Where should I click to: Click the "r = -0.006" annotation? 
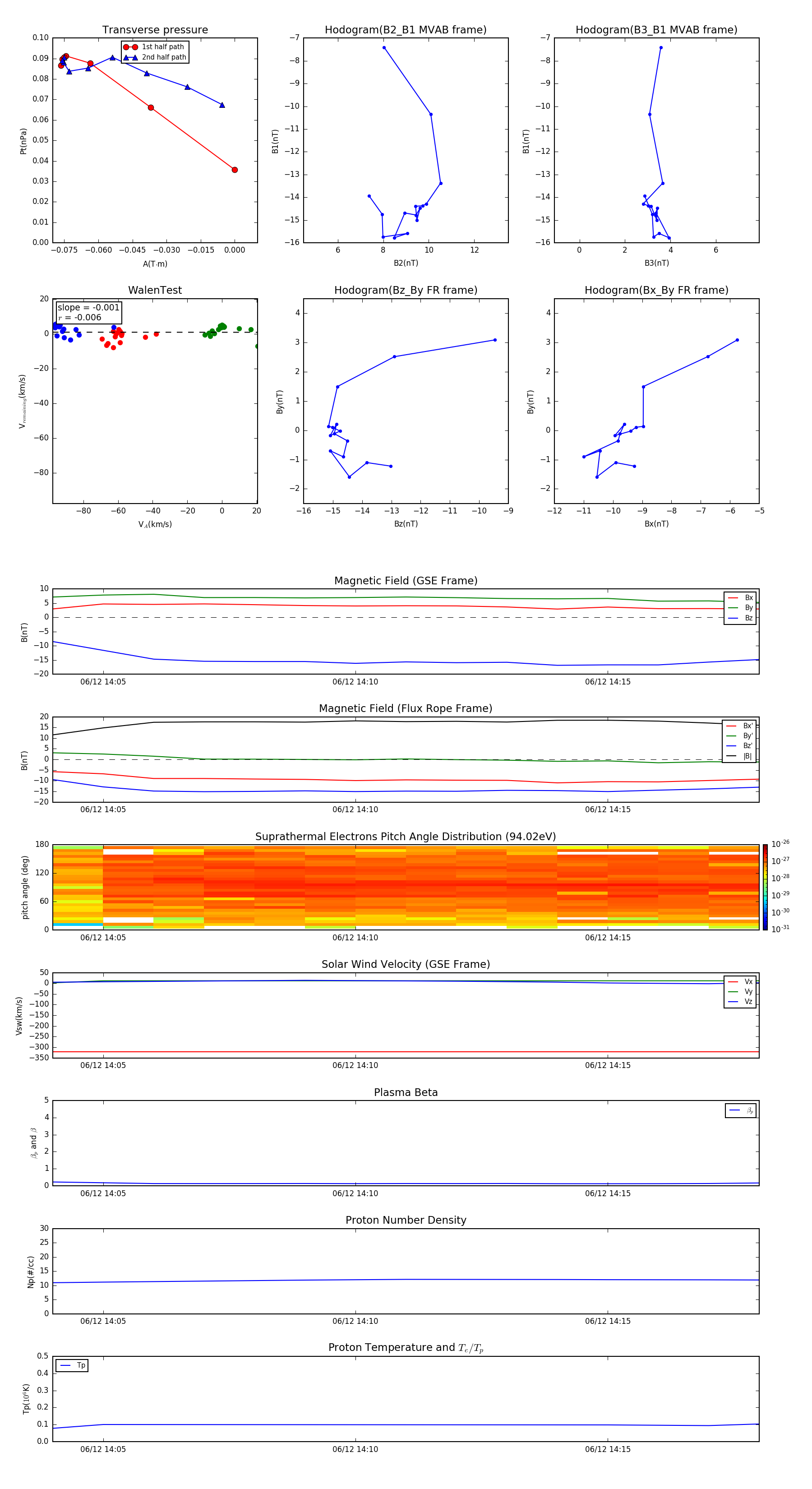tap(80, 317)
